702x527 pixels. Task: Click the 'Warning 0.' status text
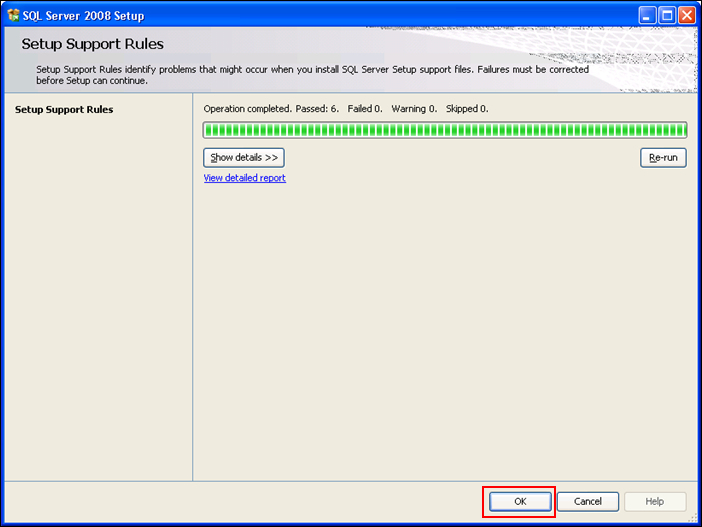pyautogui.click(x=414, y=109)
